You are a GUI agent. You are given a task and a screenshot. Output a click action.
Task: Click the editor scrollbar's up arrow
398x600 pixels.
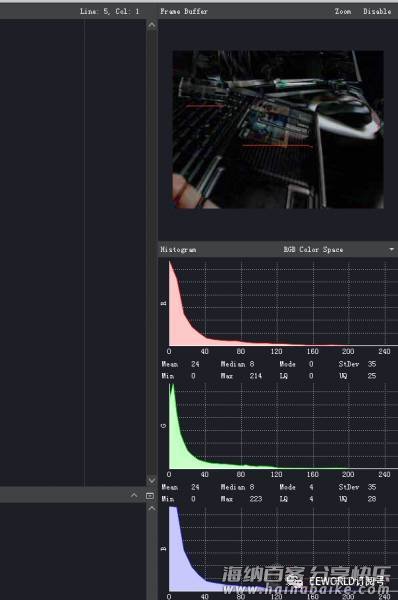pyautogui.click(x=152, y=25)
